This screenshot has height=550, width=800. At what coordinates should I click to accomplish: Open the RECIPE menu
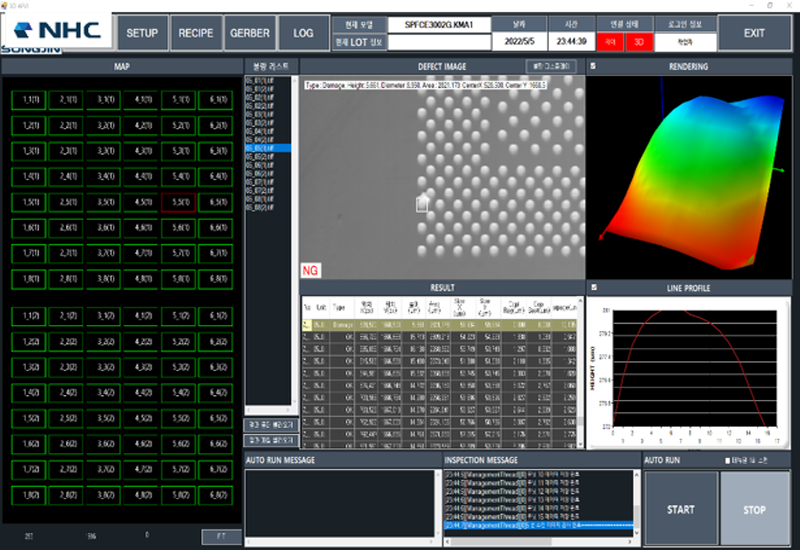tap(196, 33)
